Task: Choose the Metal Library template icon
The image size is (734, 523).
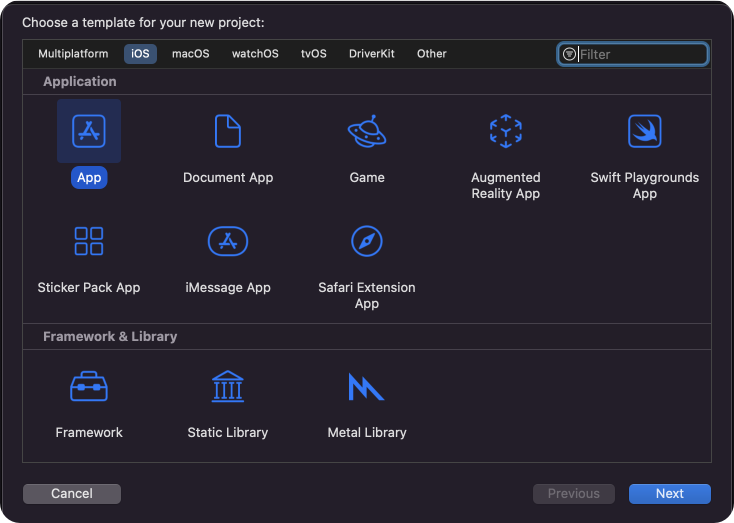Action: (x=367, y=386)
